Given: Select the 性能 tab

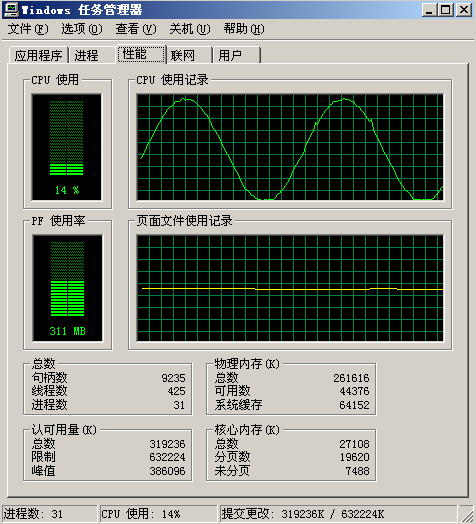Looking at the screenshot, I should pyautogui.click(x=142, y=54).
